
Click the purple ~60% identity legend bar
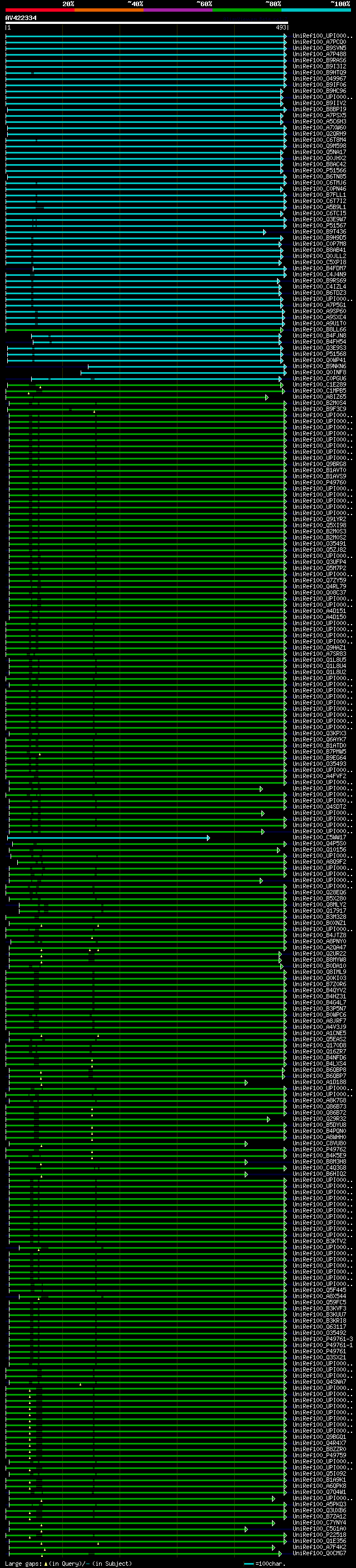[x=179, y=10]
